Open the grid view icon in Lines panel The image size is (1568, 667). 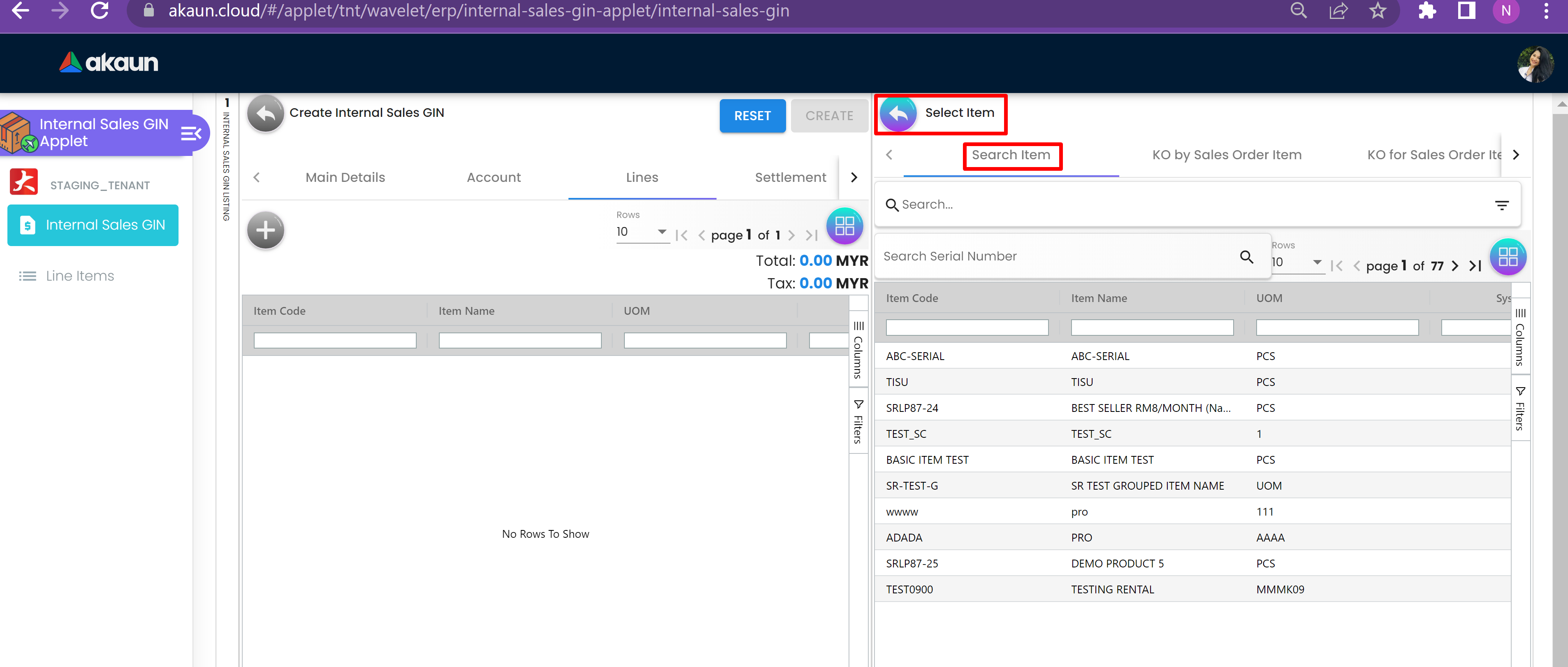(x=844, y=226)
